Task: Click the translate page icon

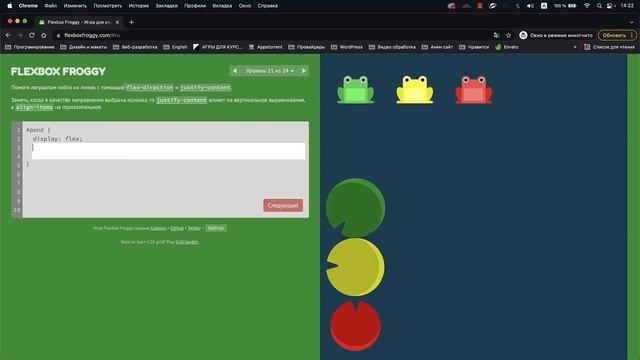Action: tap(496, 36)
